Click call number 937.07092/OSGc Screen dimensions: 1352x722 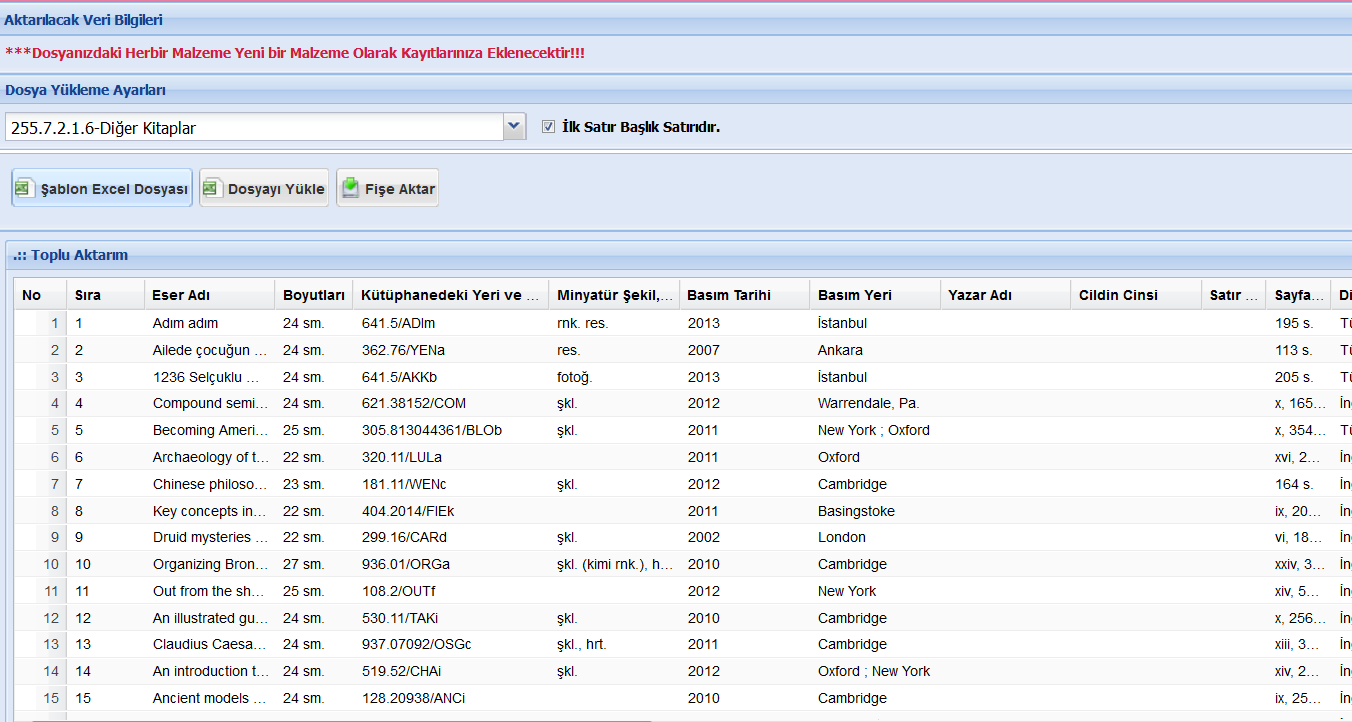pos(416,644)
